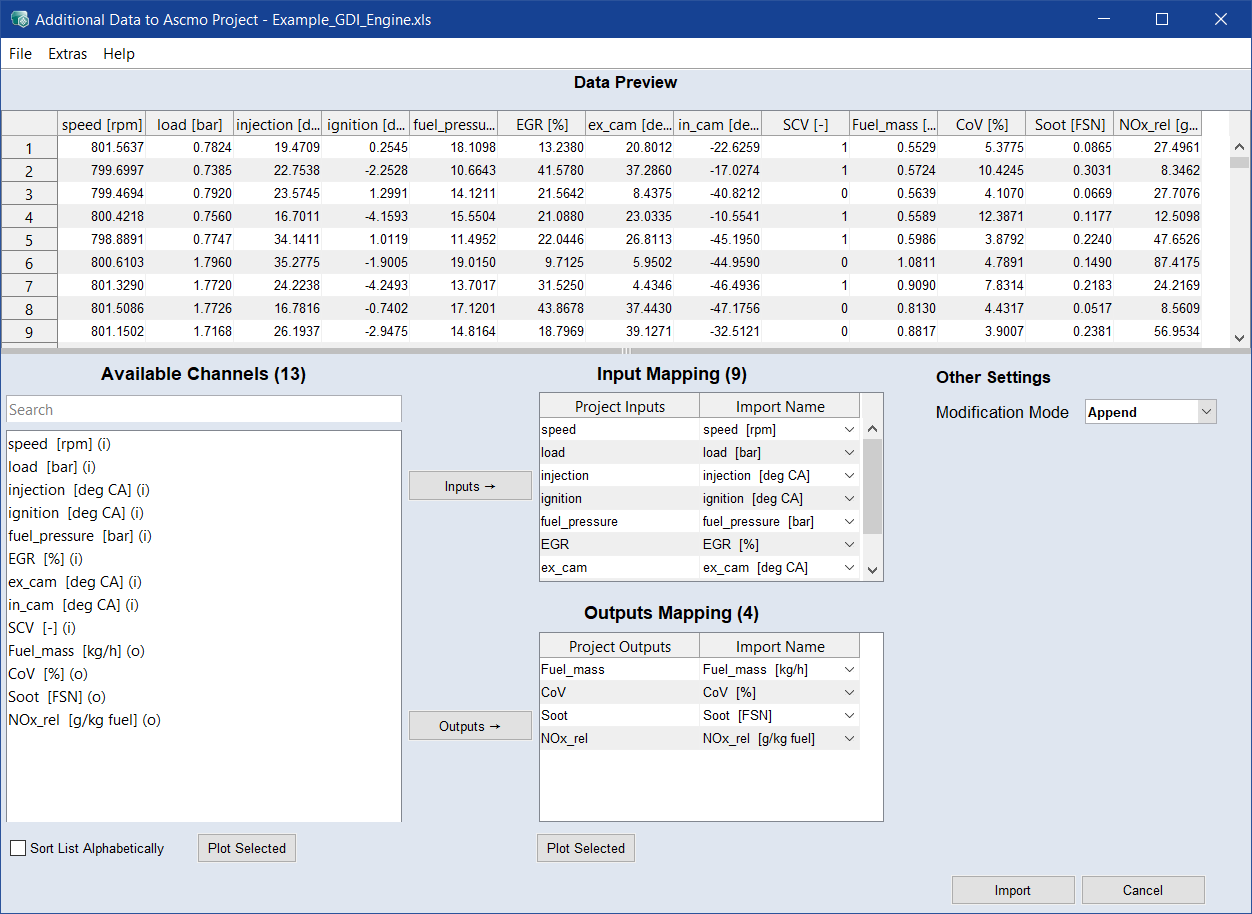Click cell value 801.5637 in speed column

coord(102,147)
